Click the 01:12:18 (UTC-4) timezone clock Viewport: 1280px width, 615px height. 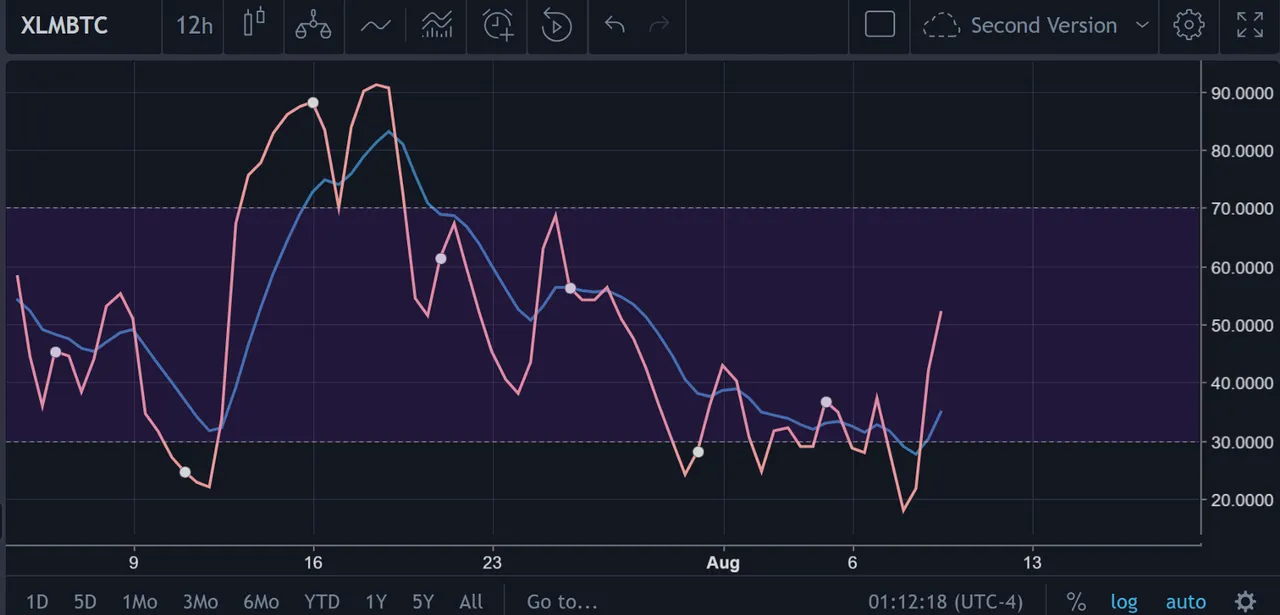946,602
